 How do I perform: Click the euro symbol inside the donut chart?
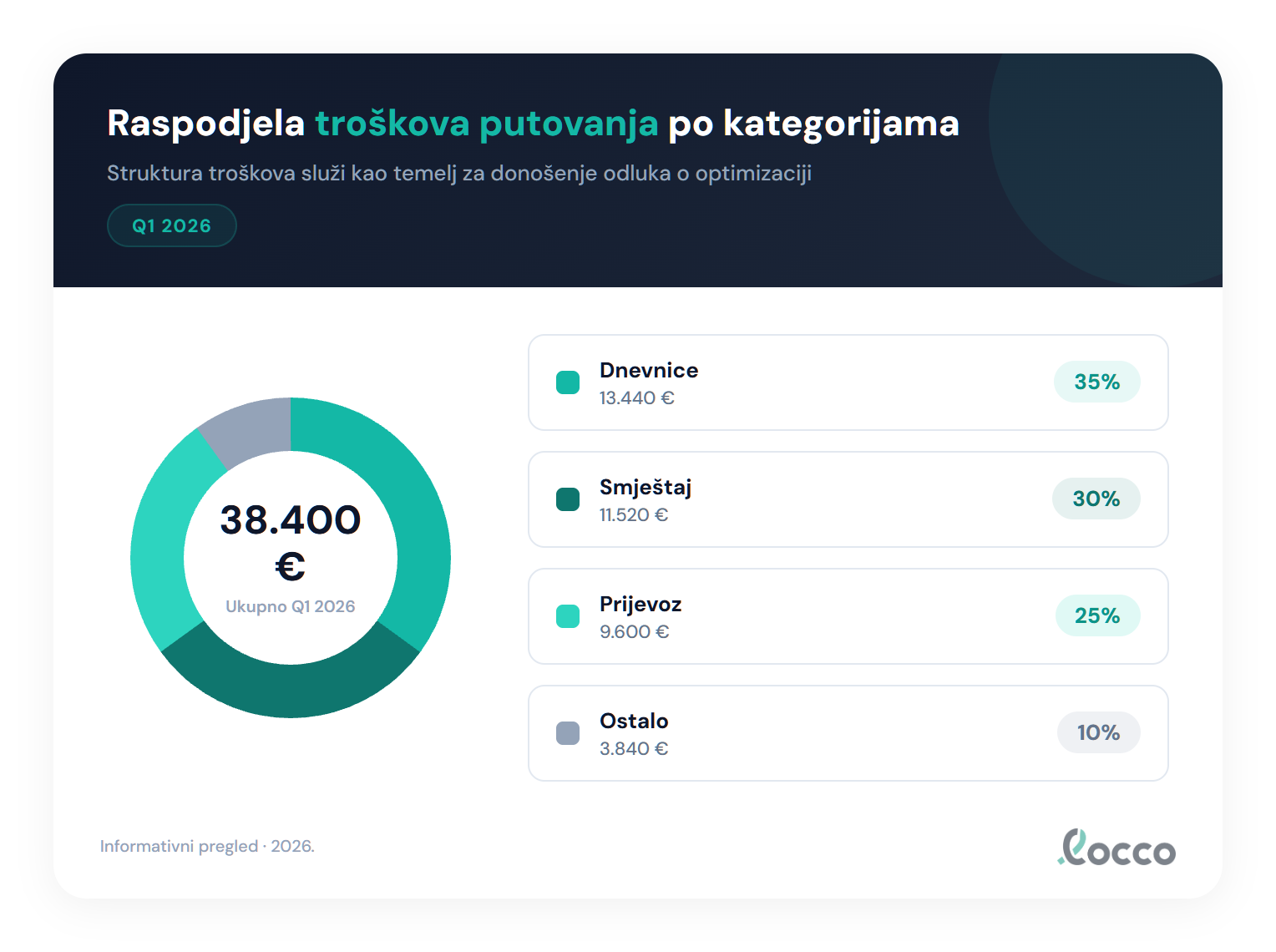click(x=290, y=568)
